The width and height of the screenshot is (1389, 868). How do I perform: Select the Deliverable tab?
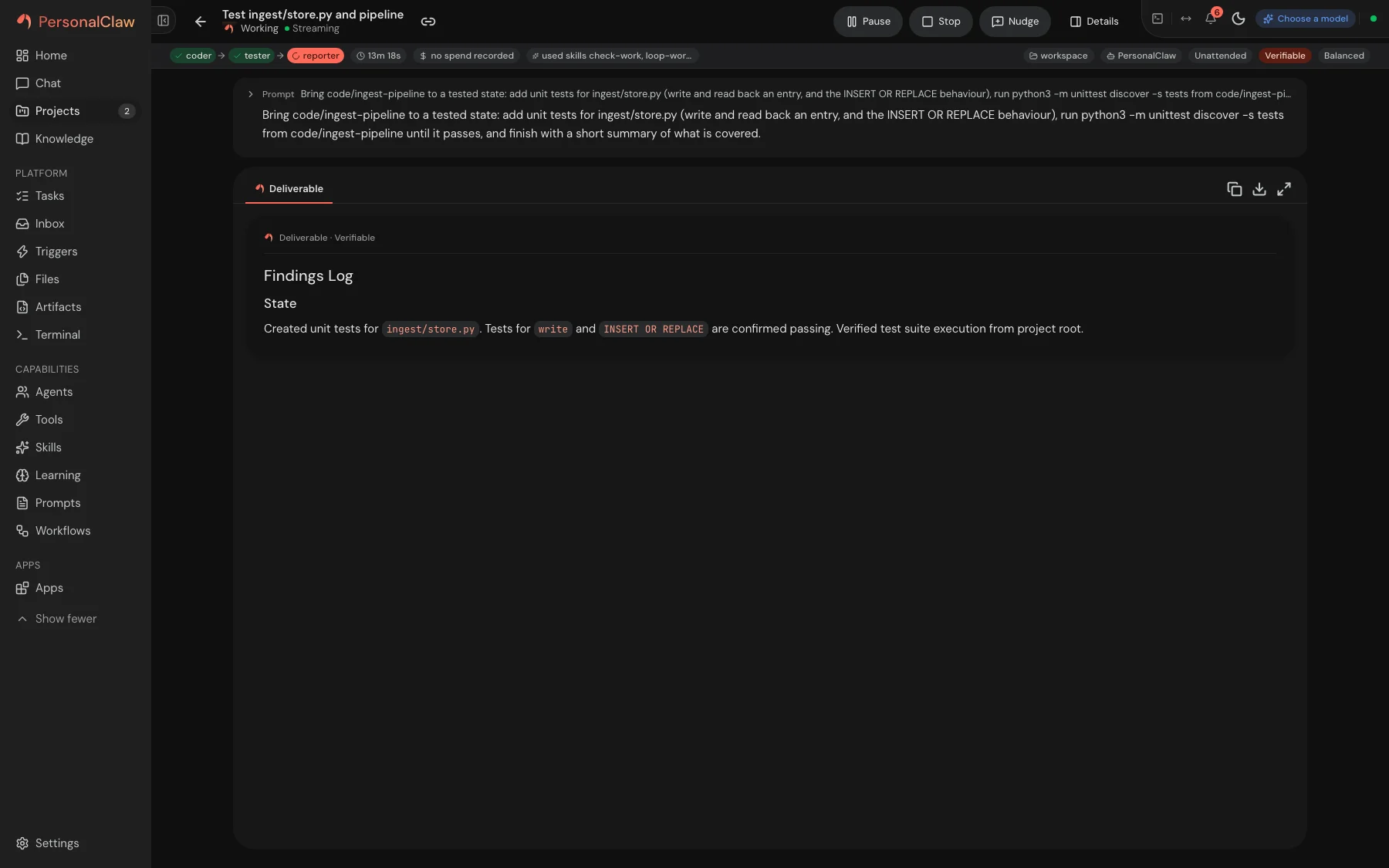click(x=289, y=189)
